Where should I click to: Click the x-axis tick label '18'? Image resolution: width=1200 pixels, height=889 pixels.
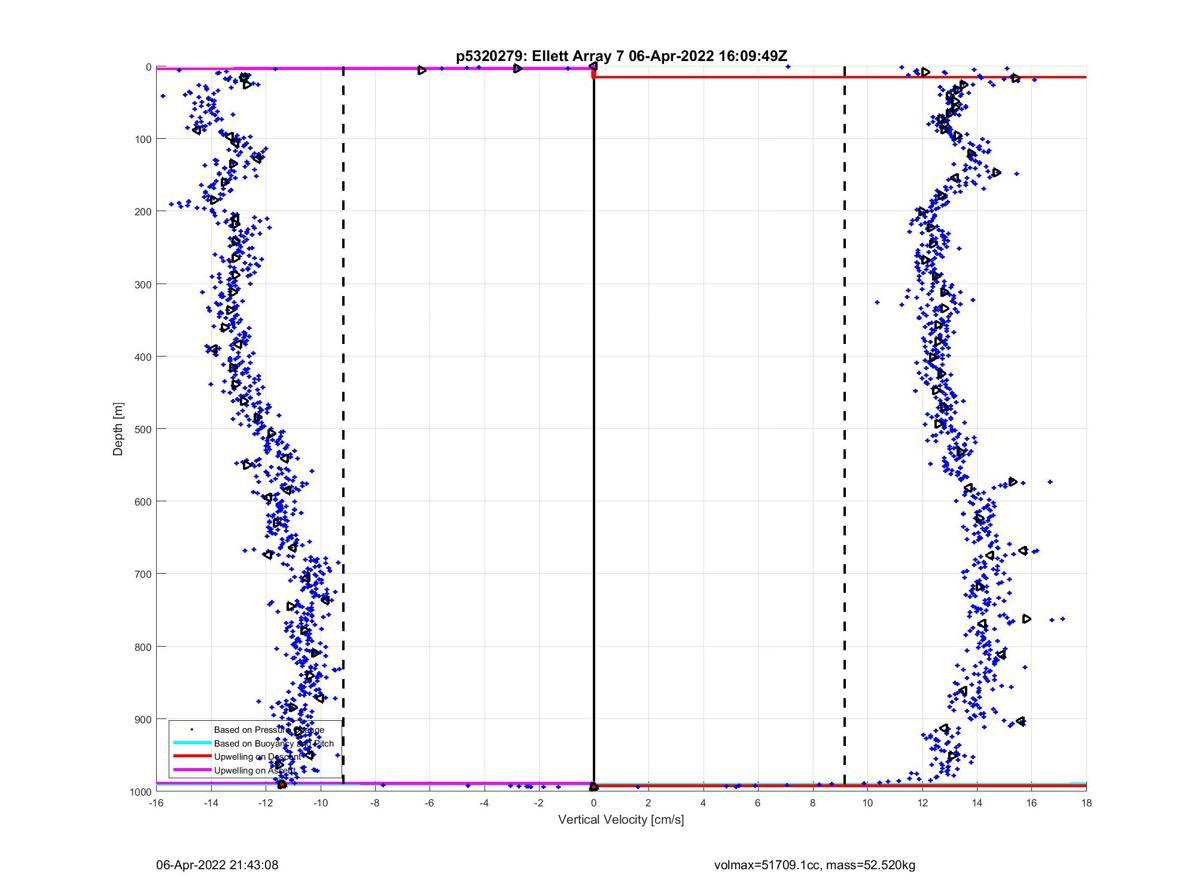pos(1086,803)
